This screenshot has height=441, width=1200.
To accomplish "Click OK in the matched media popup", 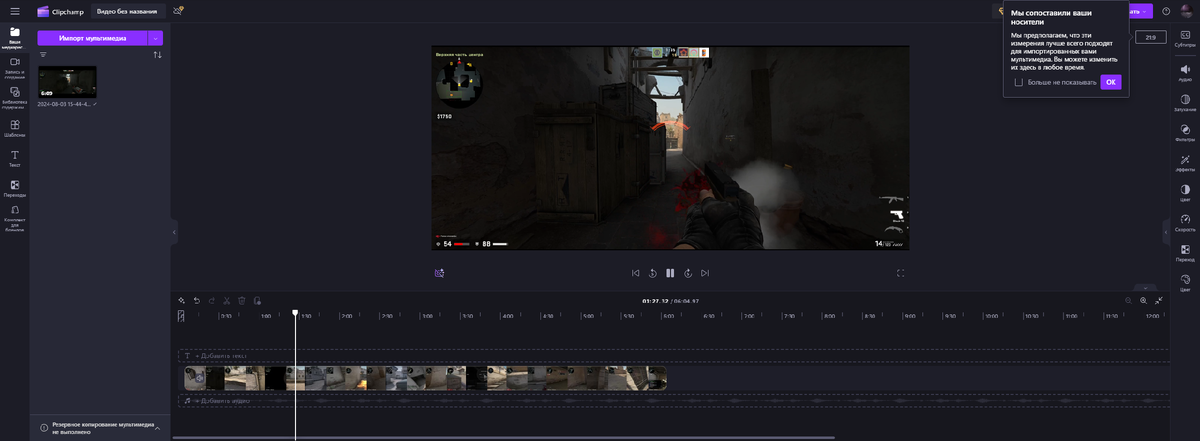I will (1111, 82).
